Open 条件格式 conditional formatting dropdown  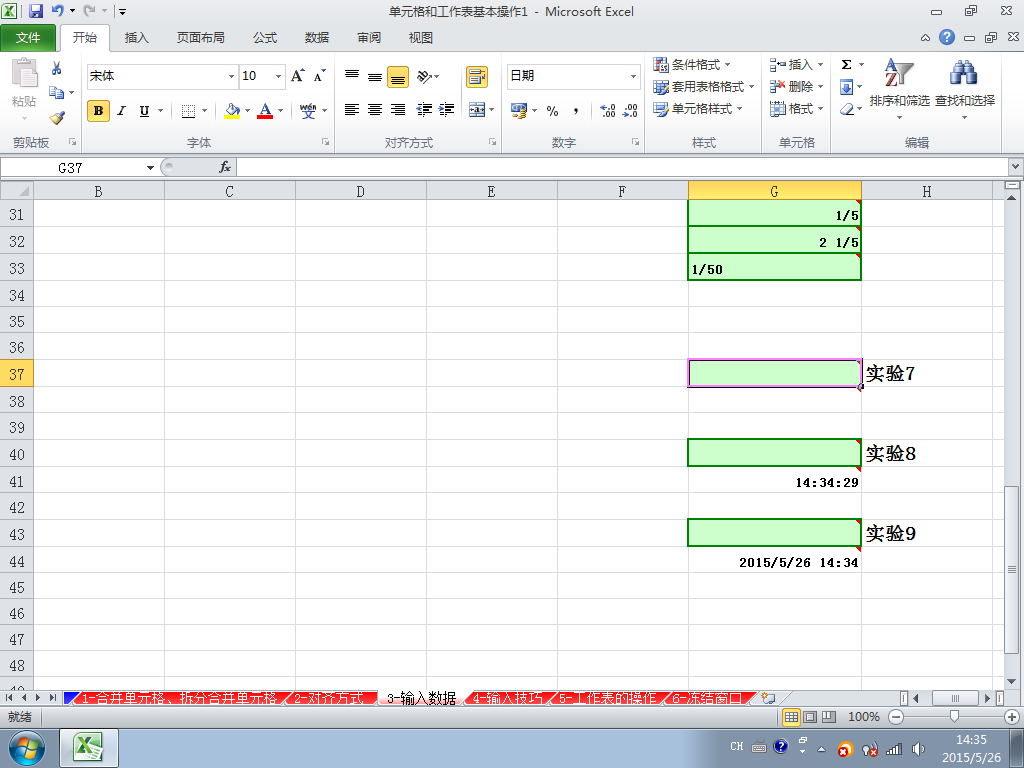(692, 64)
